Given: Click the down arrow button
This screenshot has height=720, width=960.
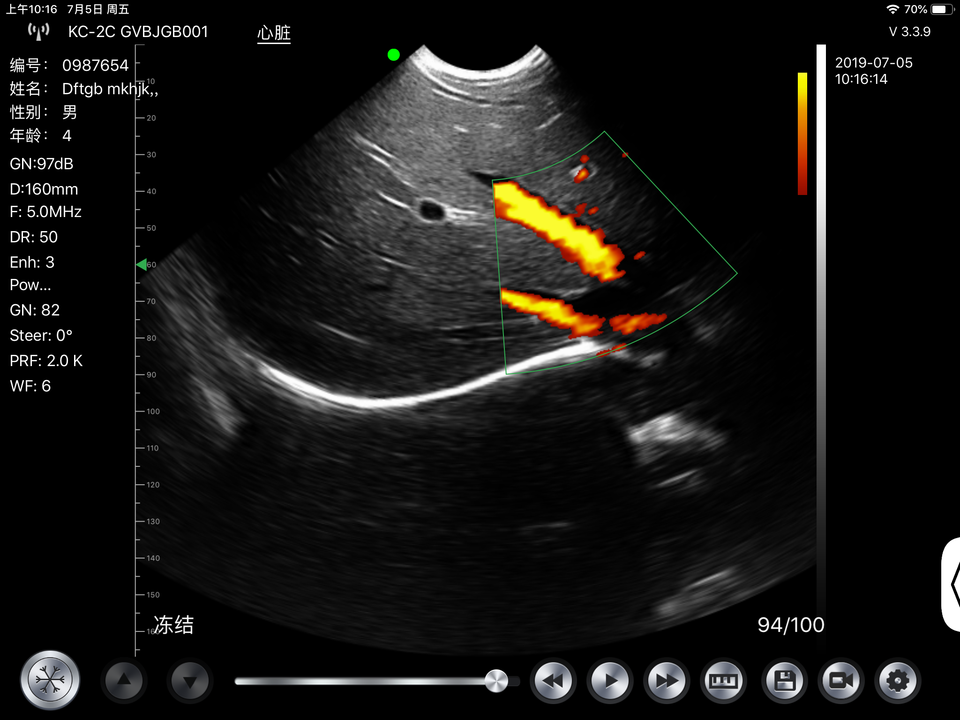Looking at the screenshot, I should [x=189, y=680].
